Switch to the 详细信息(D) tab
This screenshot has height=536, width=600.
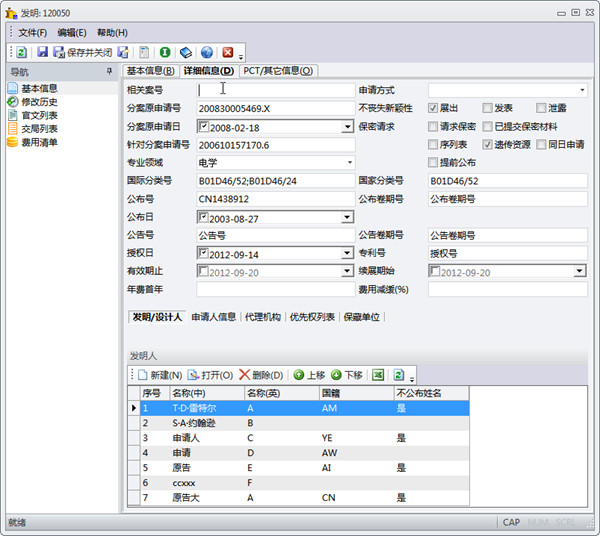(209, 71)
